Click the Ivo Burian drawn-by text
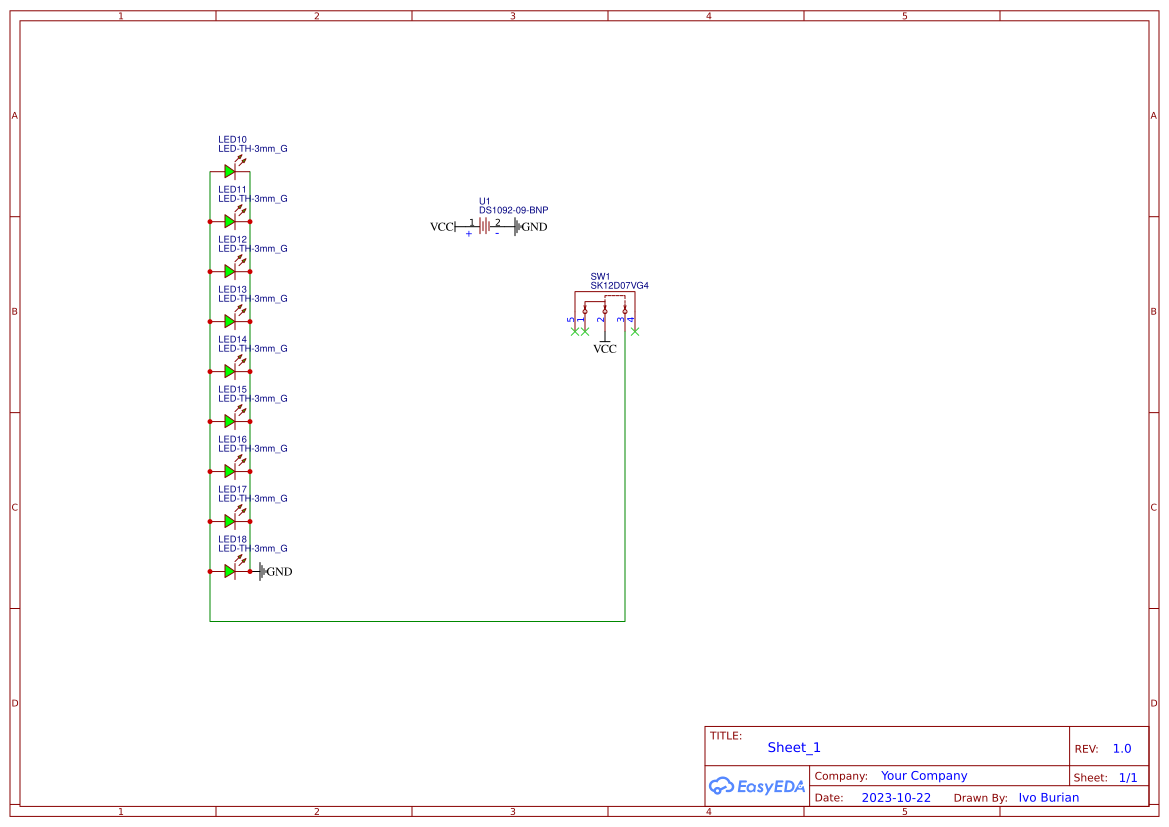 (x=1048, y=797)
